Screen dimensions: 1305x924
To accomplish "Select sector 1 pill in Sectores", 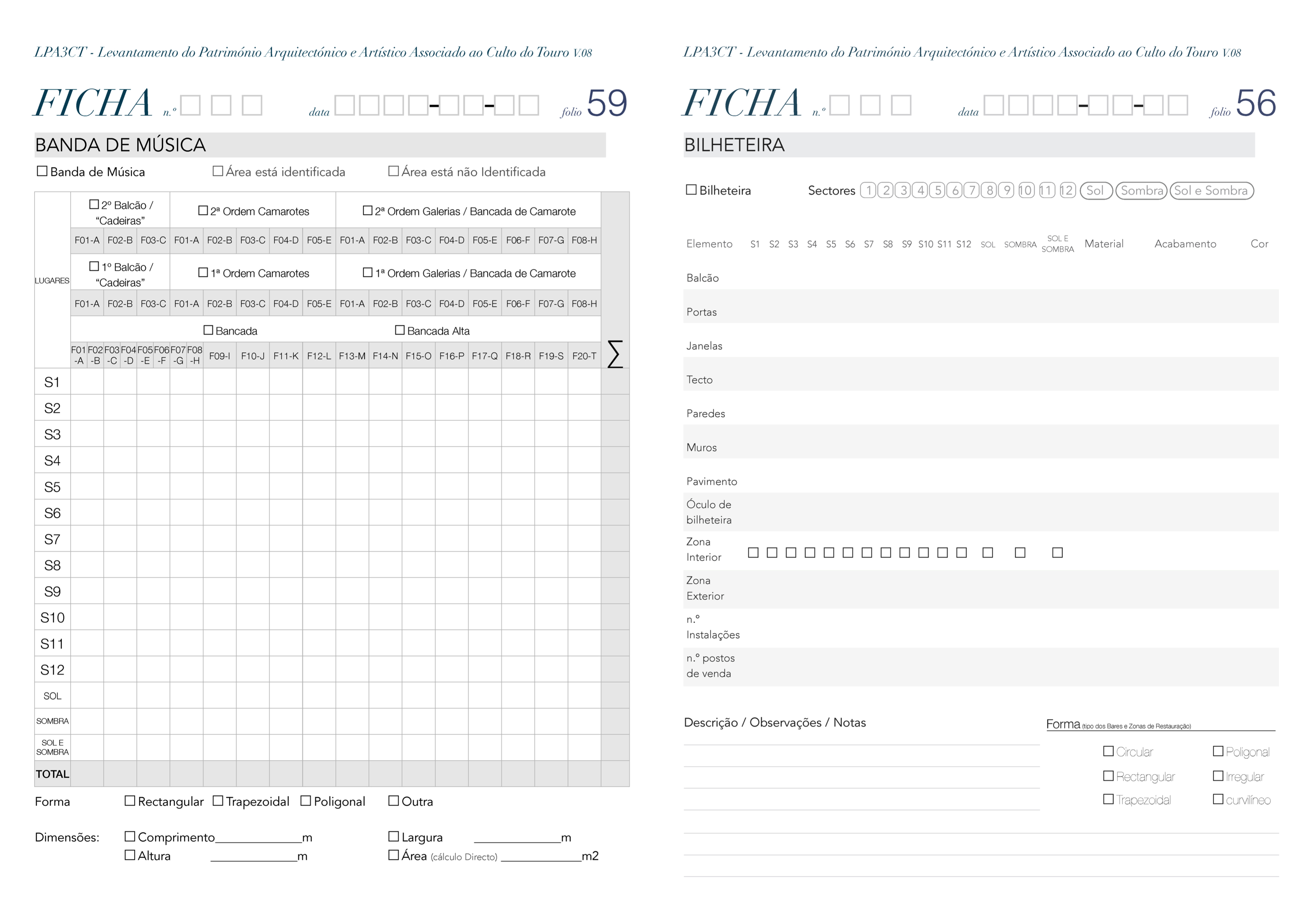I will (868, 190).
